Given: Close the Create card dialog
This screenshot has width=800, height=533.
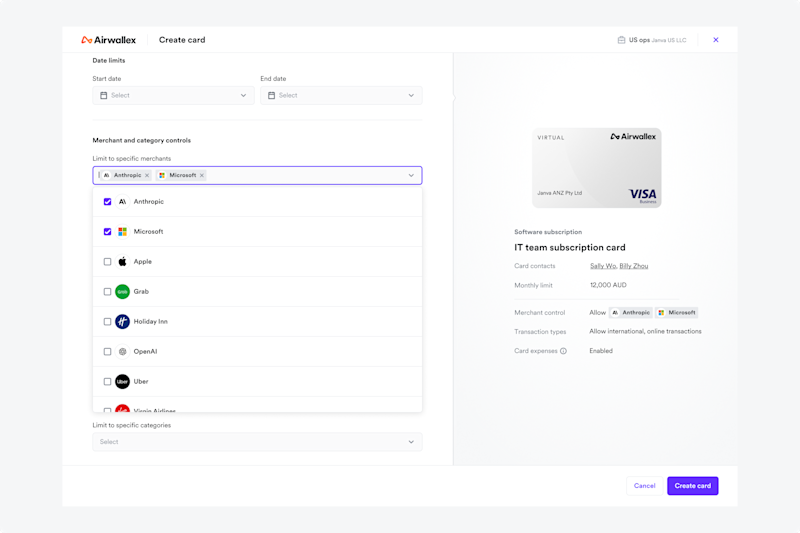Looking at the screenshot, I should (x=716, y=40).
